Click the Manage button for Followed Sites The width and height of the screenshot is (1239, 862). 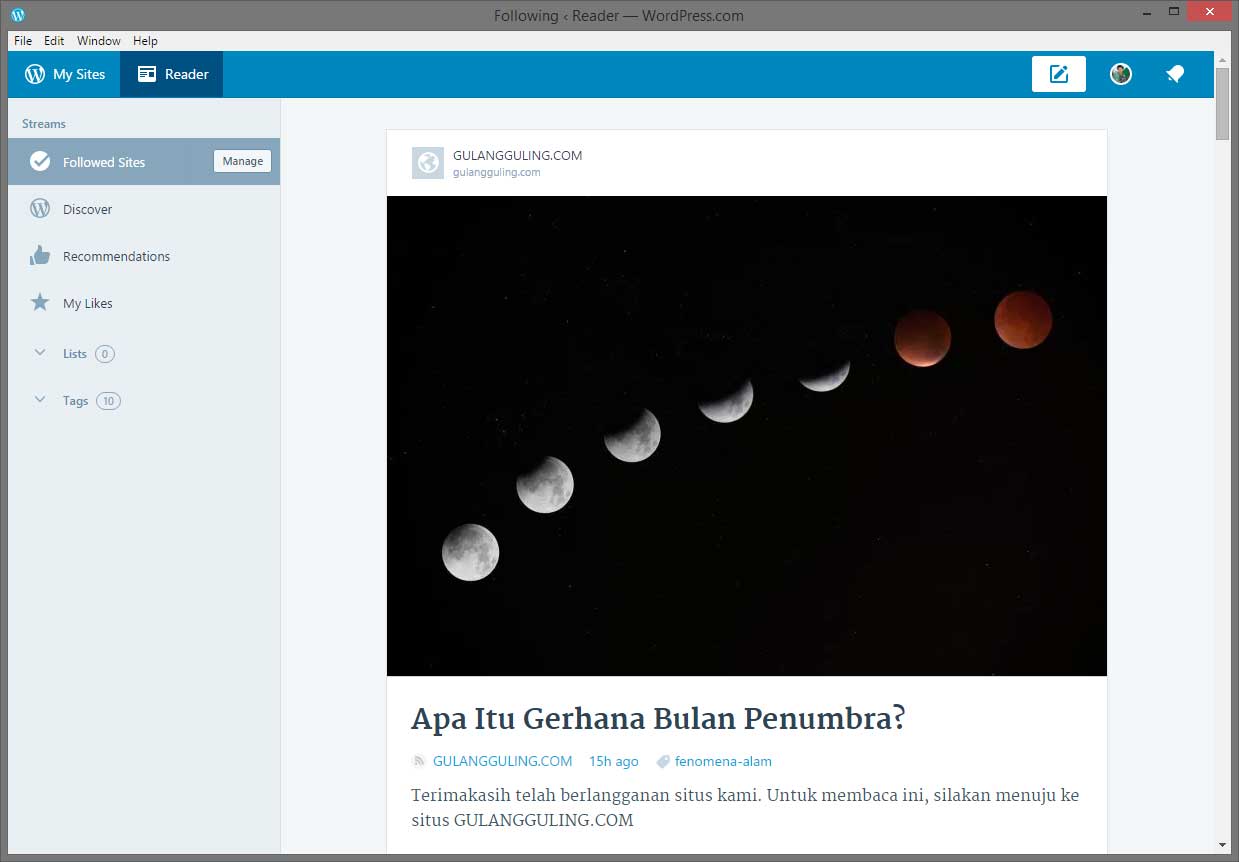243,161
